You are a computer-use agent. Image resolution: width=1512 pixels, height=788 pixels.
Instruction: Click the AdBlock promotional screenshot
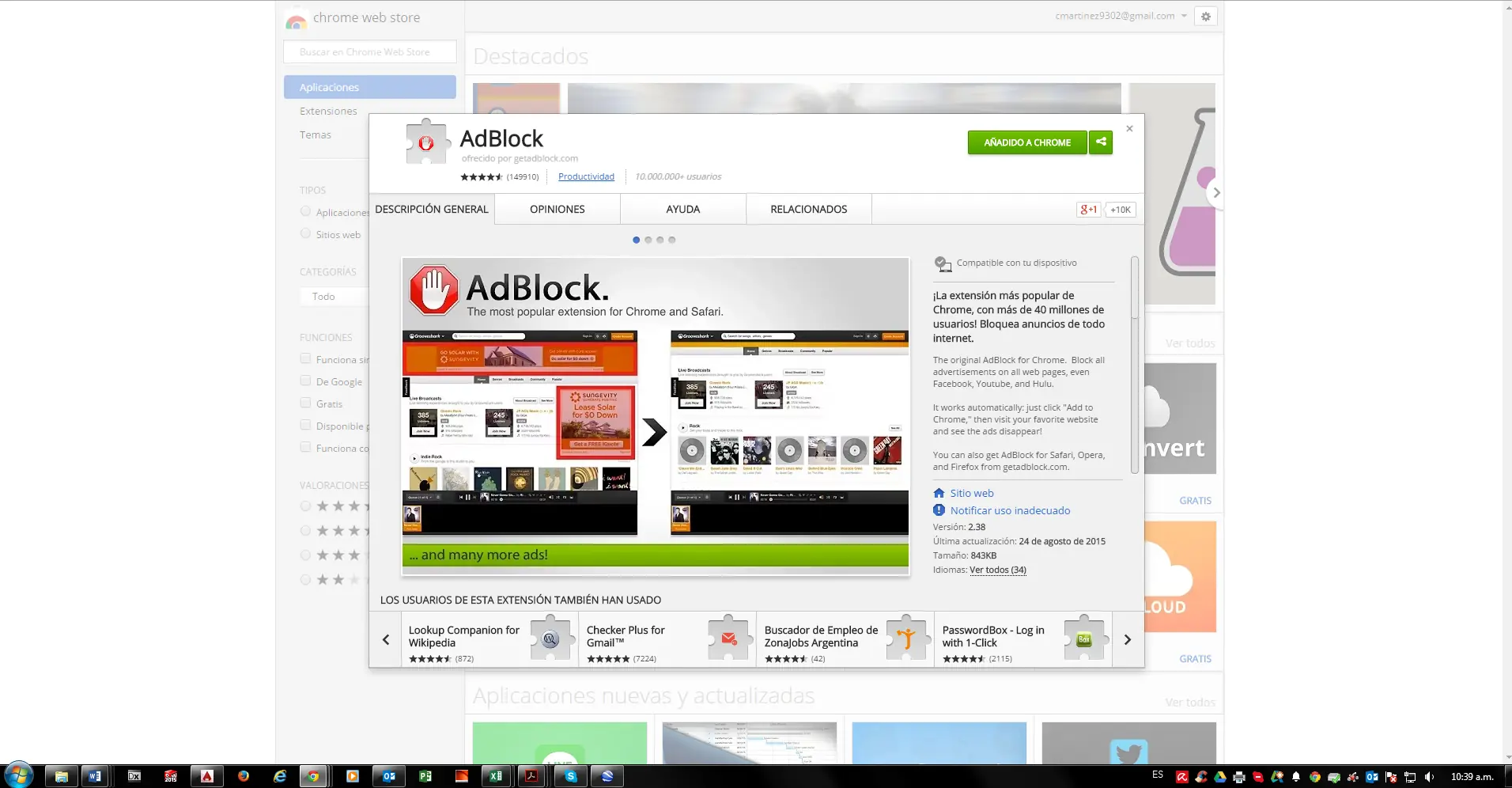(x=656, y=416)
